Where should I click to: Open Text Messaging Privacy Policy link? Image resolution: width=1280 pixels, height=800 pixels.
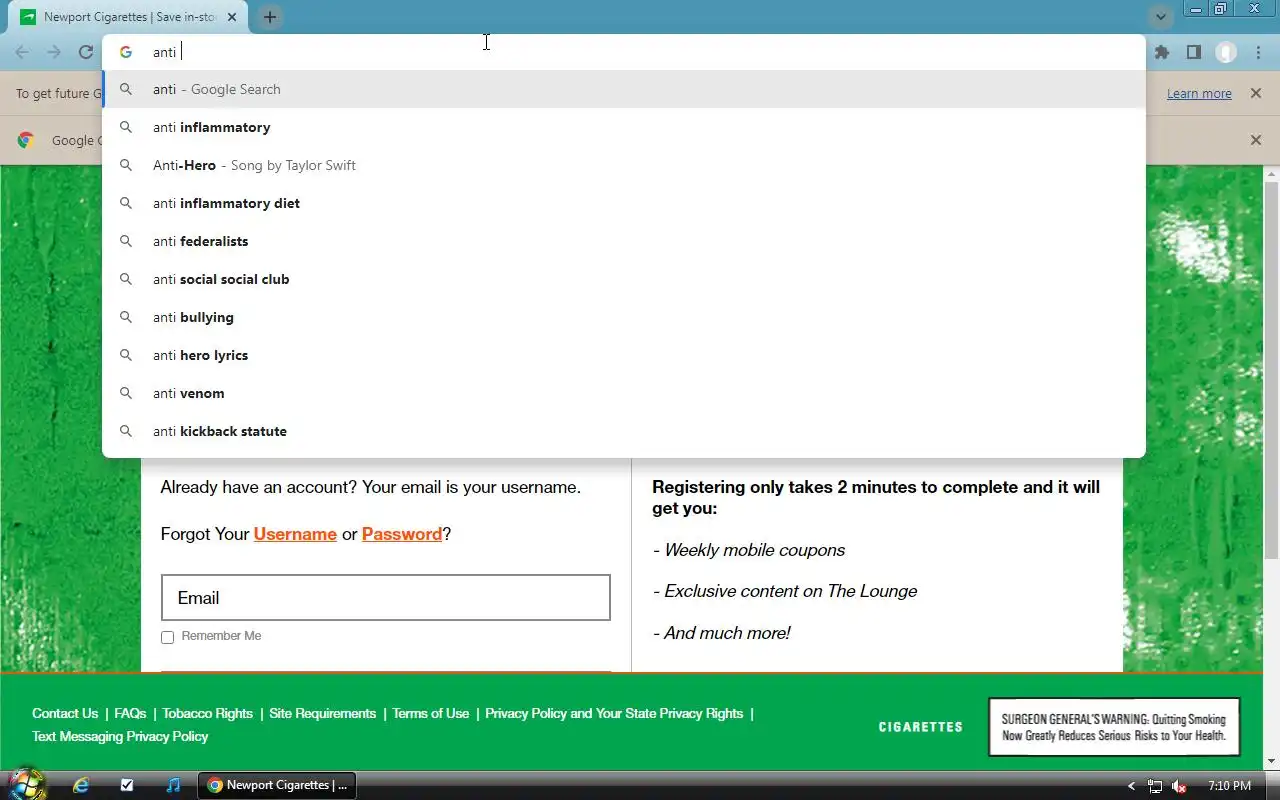tap(120, 736)
